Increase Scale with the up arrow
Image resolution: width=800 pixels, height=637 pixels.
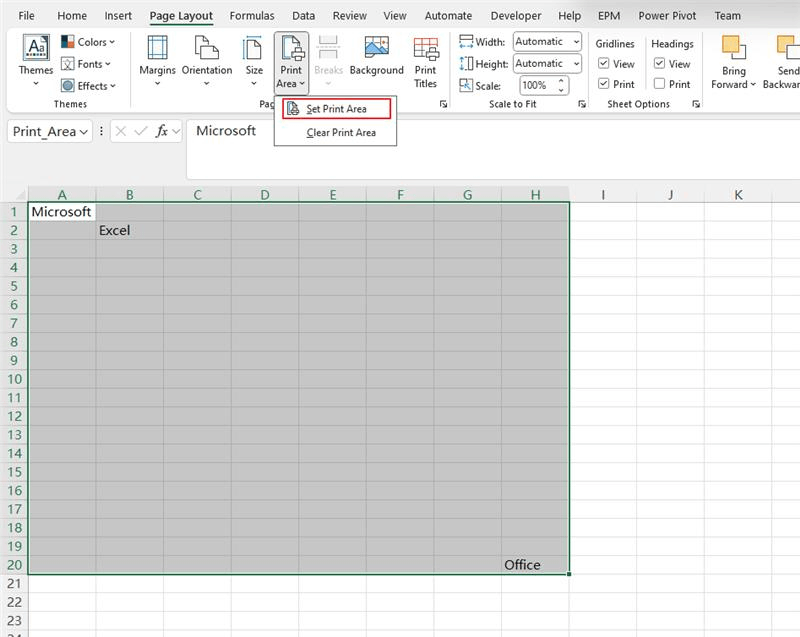tap(561, 81)
